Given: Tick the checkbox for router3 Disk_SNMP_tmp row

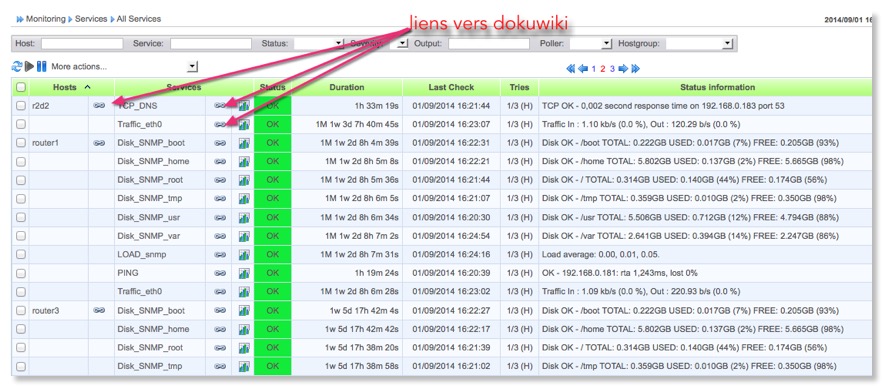Looking at the screenshot, I should (x=21, y=366).
